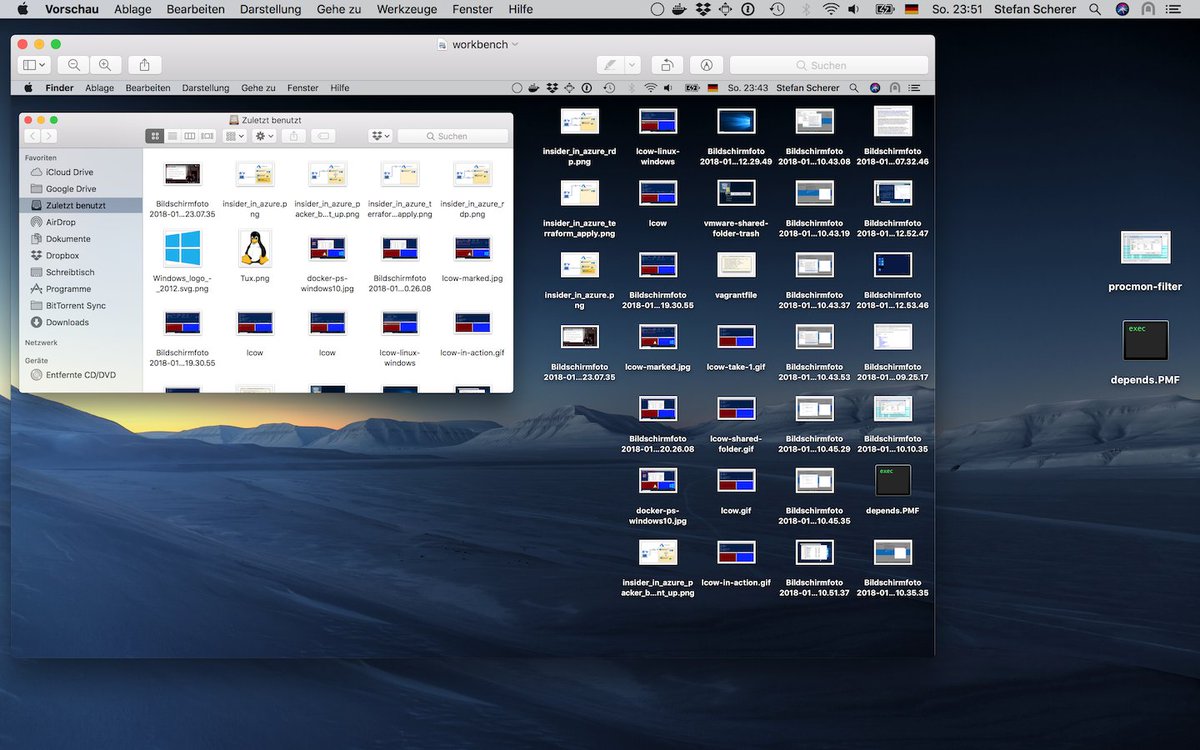Select AirDrop in the Finder sidebar

[x=60, y=222]
